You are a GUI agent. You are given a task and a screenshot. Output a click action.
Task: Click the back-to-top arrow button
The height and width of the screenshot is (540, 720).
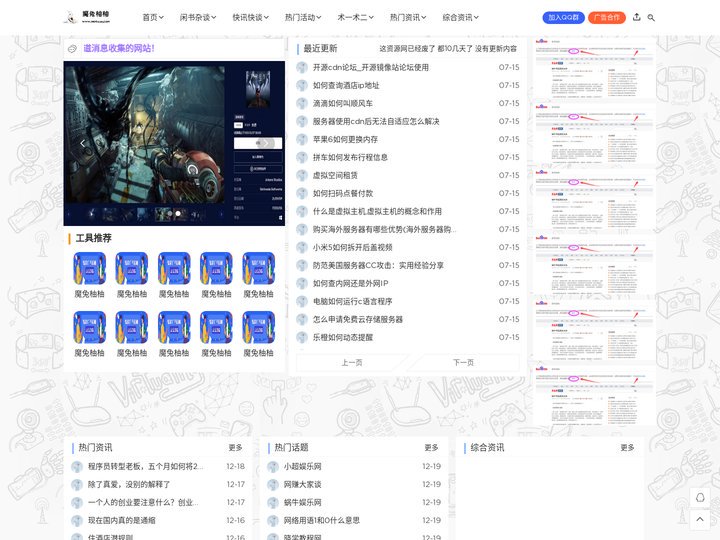tap(700, 519)
